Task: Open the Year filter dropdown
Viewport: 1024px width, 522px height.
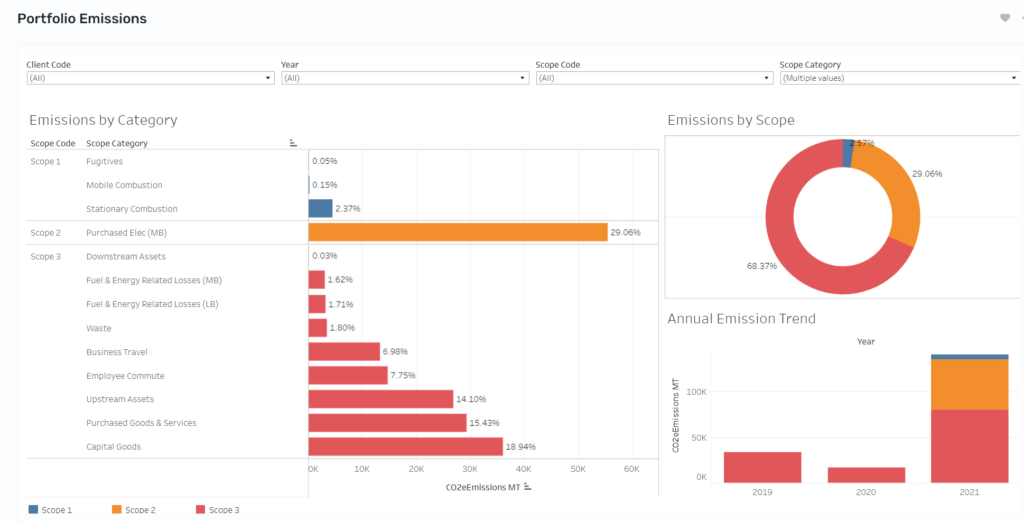Action: [x=405, y=78]
